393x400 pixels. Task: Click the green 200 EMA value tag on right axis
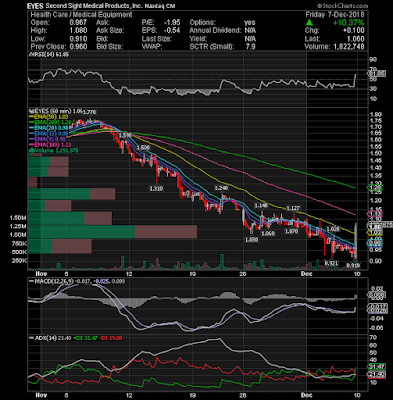(375, 188)
